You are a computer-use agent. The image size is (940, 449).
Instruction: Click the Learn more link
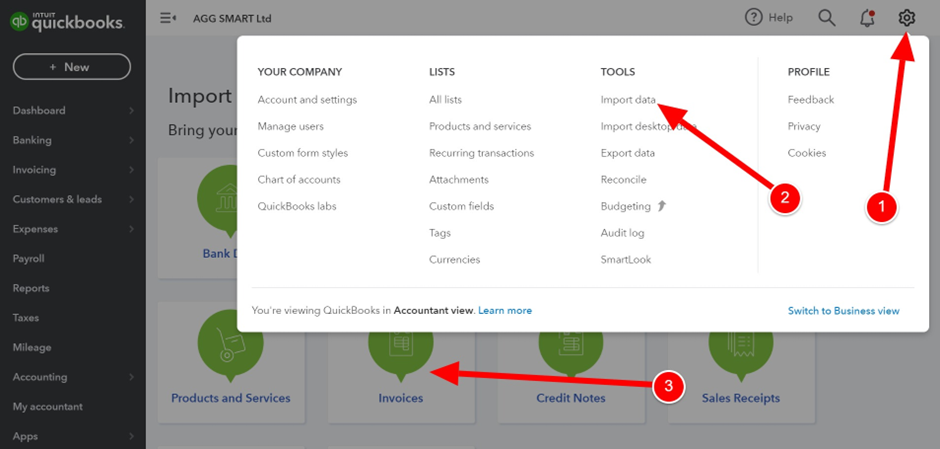click(x=505, y=311)
